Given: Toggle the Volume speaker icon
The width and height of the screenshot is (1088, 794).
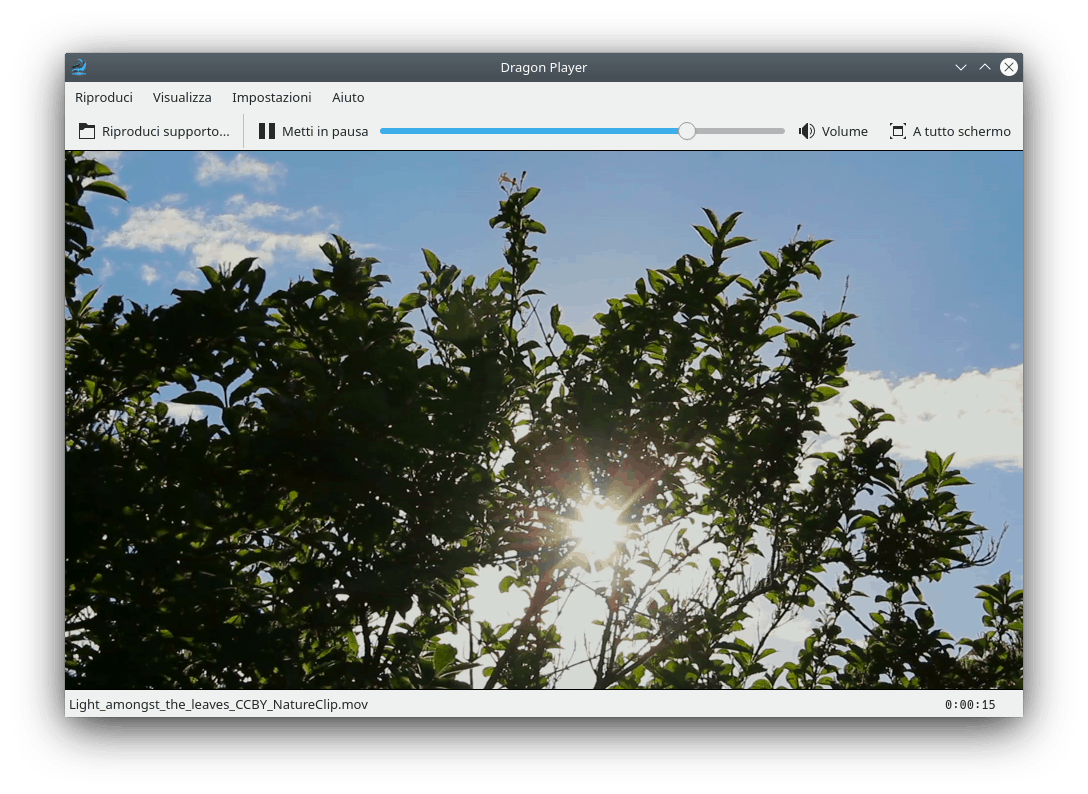Looking at the screenshot, I should pos(807,131).
